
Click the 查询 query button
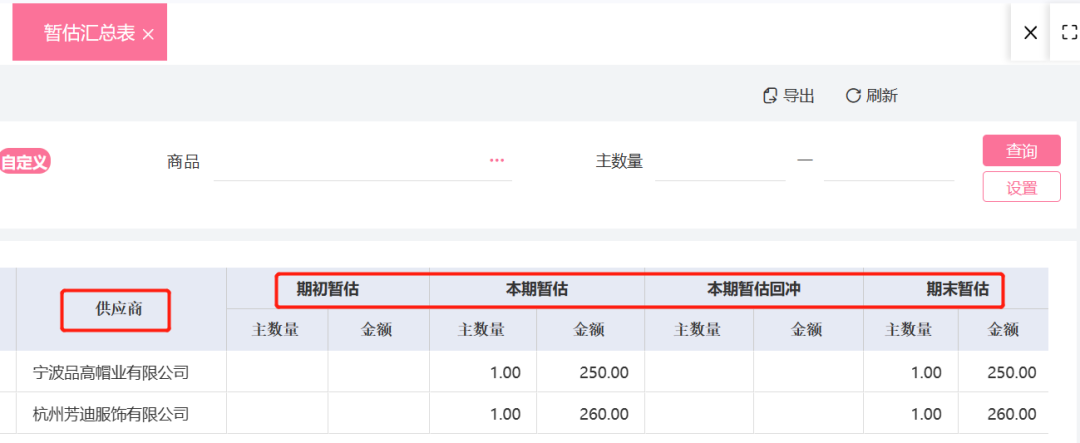click(x=1021, y=151)
